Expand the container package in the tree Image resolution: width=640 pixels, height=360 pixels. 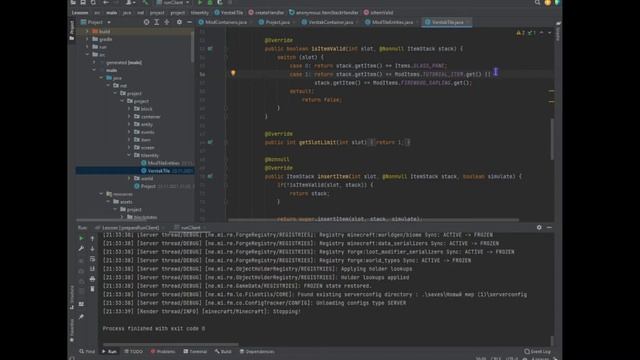129,117
